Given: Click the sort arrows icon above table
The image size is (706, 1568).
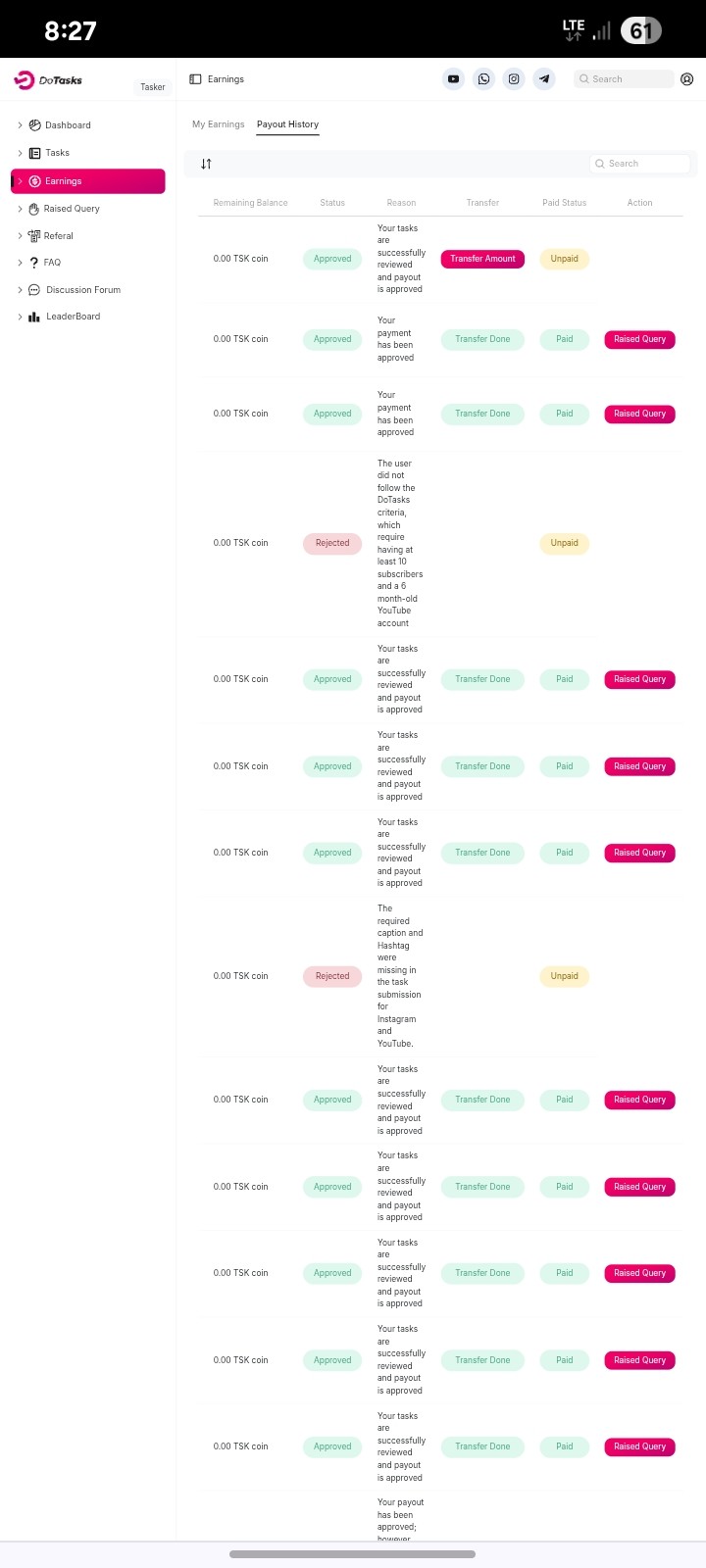Looking at the screenshot, I should click(x=206, y=164).
